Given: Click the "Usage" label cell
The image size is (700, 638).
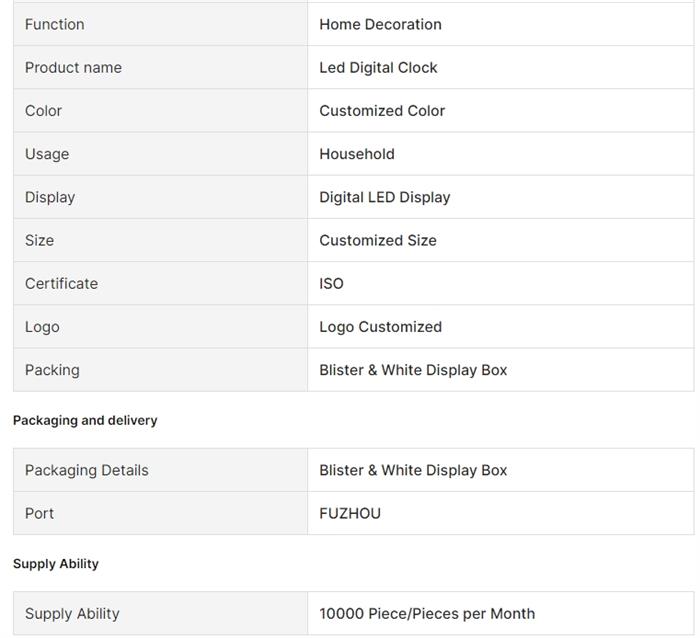Looking at the screenshot, I should pos(47,154).
